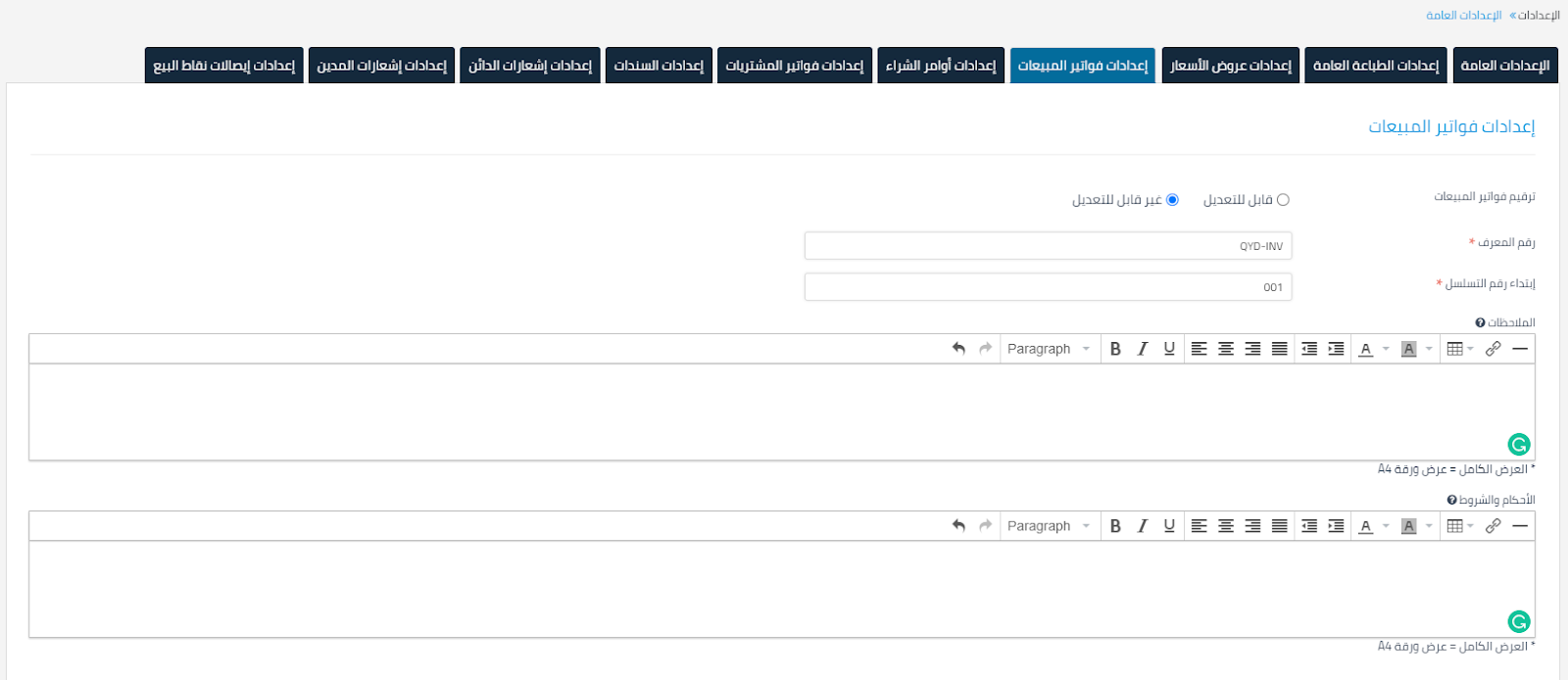Open the table dropdown in the notes editor
Screen dimensions: 1568x680
click(1460, 349)
